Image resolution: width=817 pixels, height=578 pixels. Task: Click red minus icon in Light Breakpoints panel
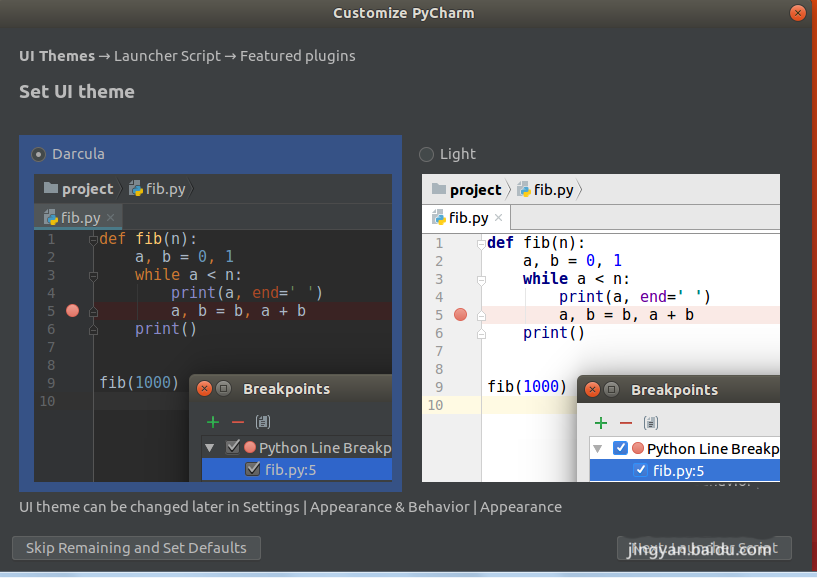coord(625,423)
